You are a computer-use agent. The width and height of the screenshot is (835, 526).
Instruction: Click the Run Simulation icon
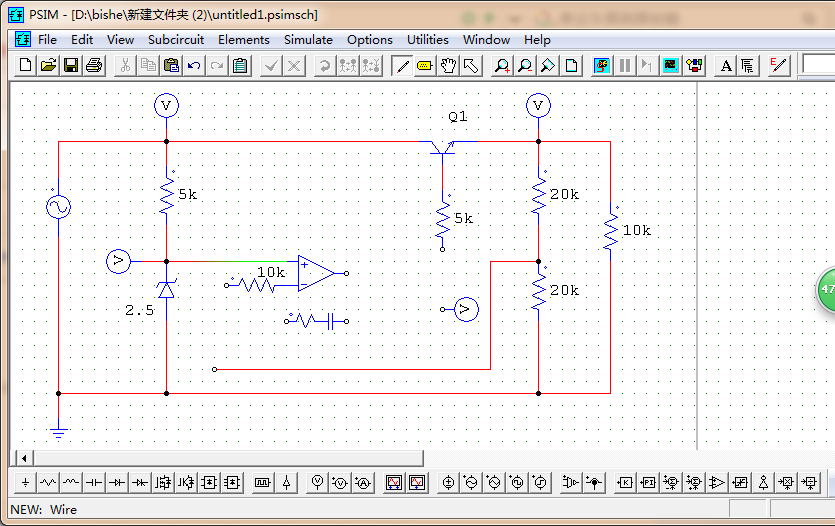(x=602, y=66)
